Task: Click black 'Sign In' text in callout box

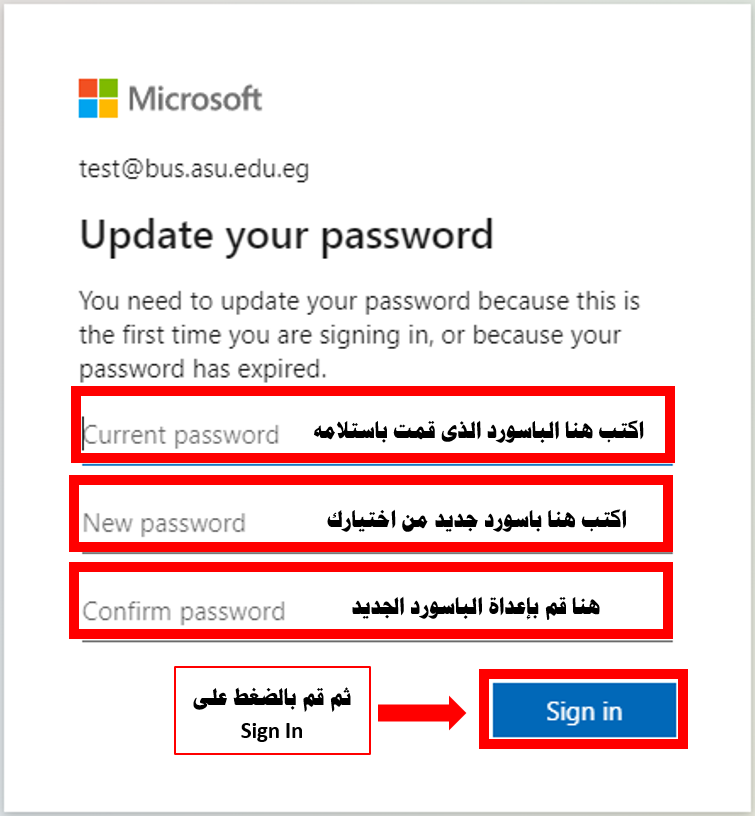Action: [272, 732]
